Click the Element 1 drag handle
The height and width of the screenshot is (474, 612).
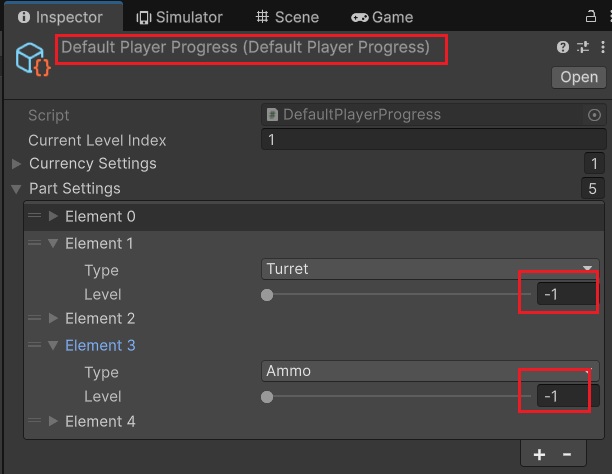35,243
